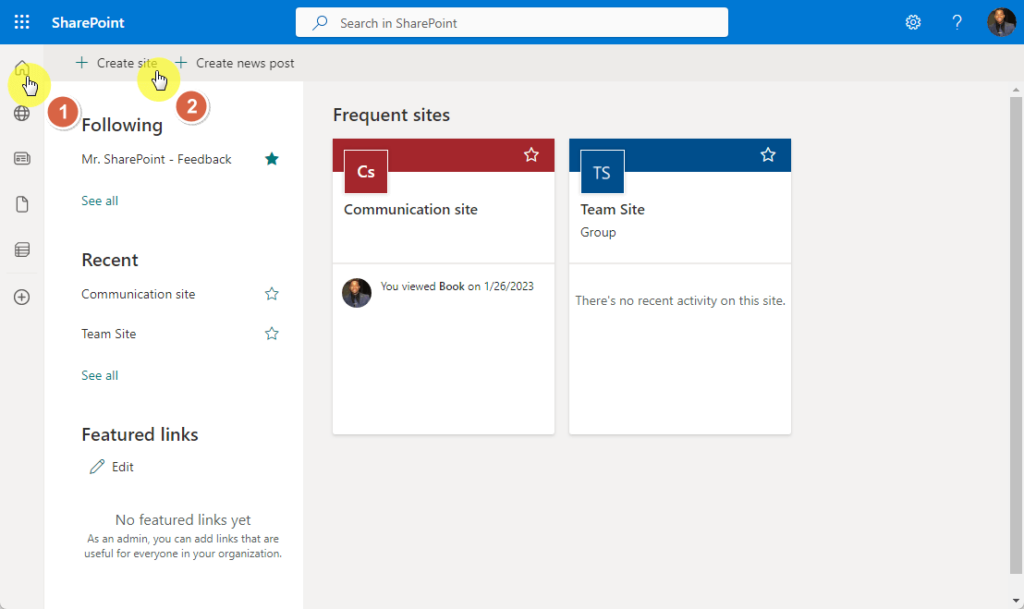Click the vertical scrollbar thumb

pos(1016,335)
